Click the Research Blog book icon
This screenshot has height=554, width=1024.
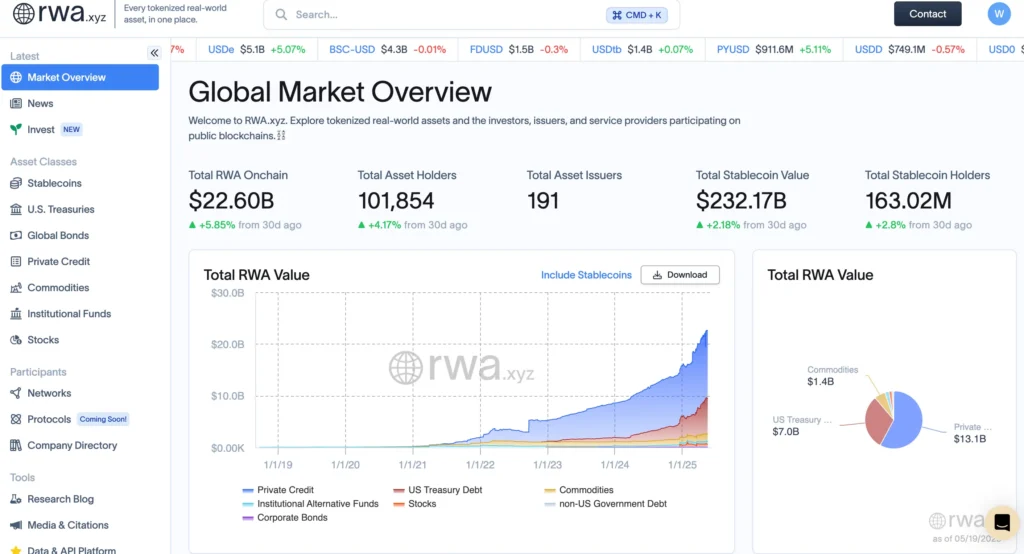[x=16, y=499]
